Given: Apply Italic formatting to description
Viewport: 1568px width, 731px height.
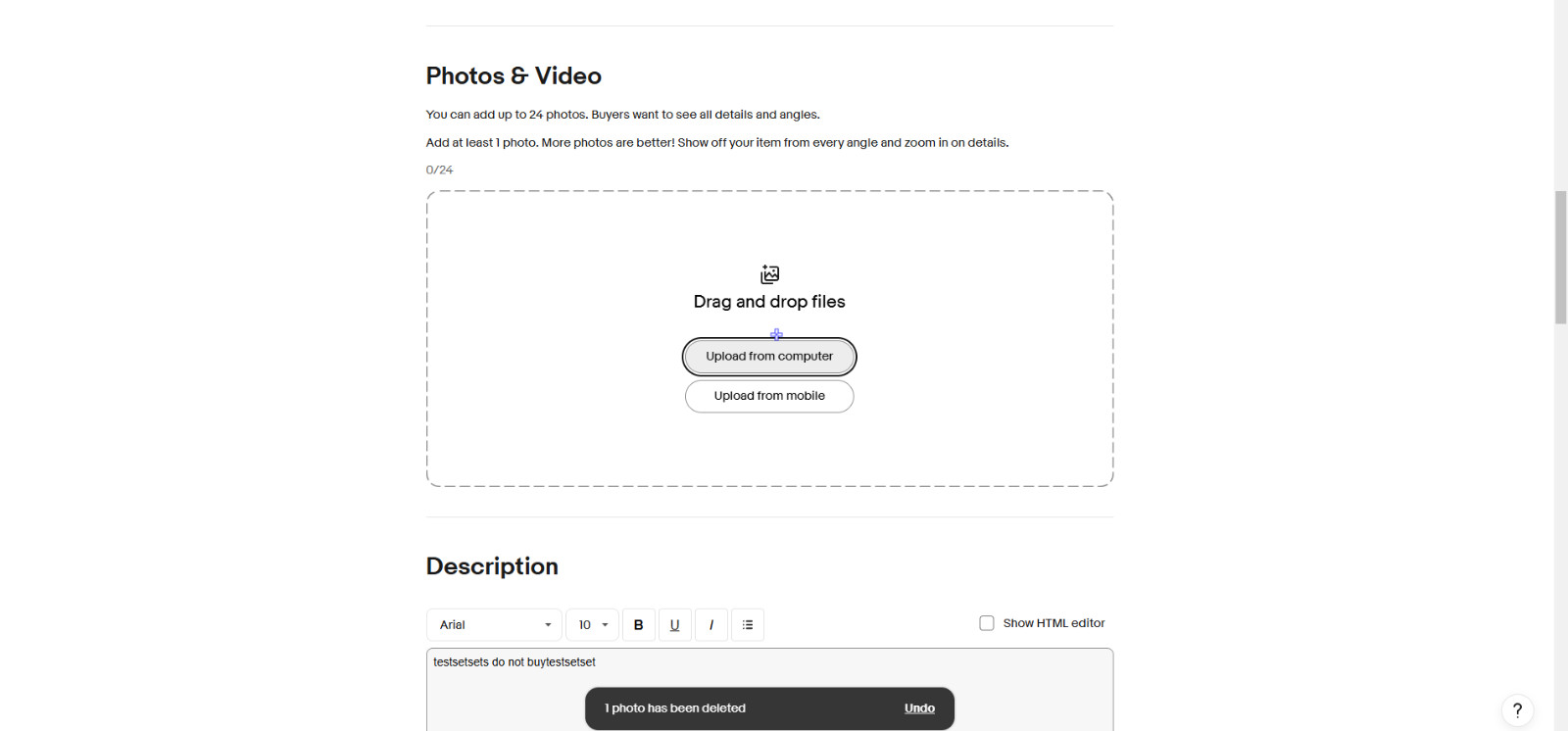Looking at the screenshot, I should [711, 624].
